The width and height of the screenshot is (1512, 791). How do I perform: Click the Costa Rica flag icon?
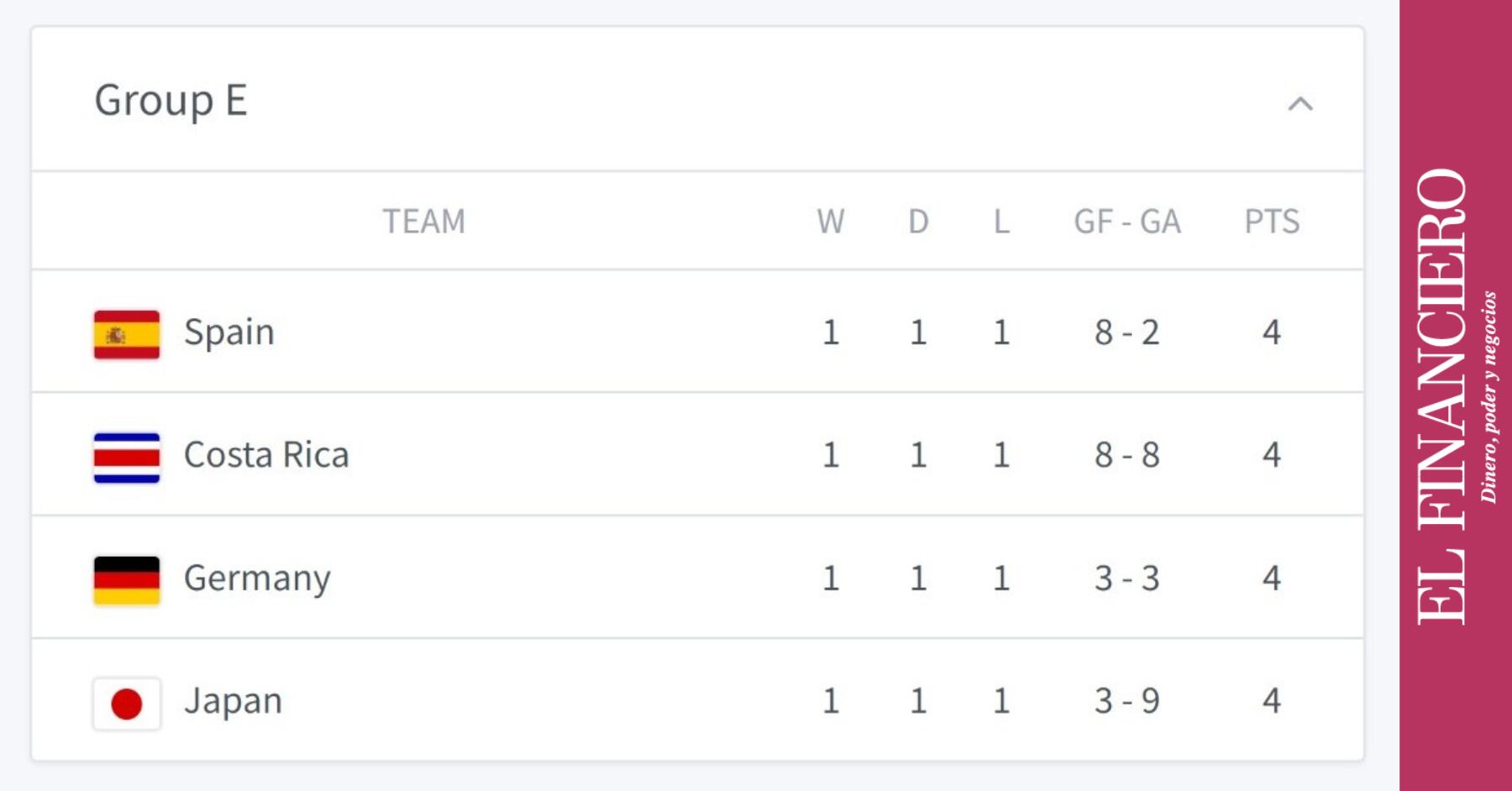tap(127, 457)
